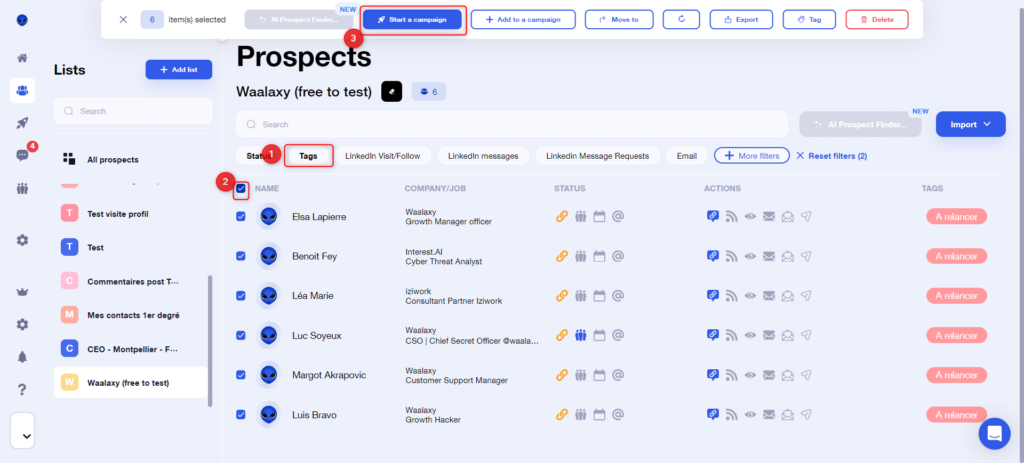Open the crown upgrade icon in sidebar
The height and width of the screenshot is (463, 1024).
(22, 292)
